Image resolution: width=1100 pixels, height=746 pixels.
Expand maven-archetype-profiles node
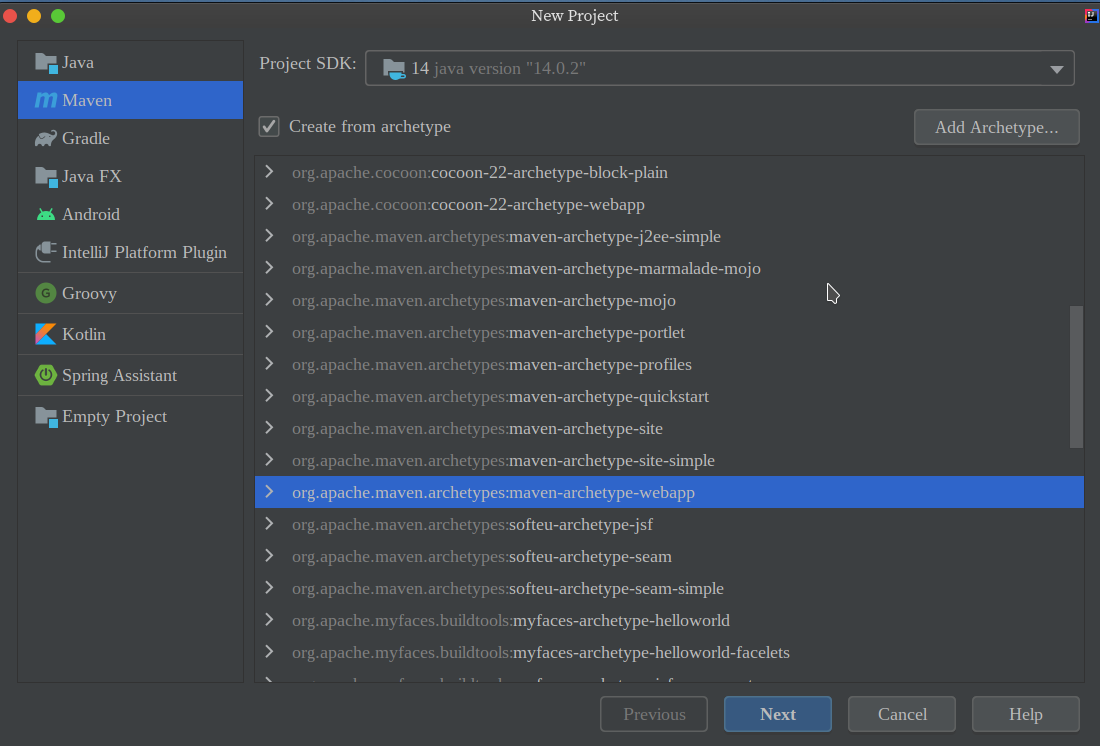point(269,364)
